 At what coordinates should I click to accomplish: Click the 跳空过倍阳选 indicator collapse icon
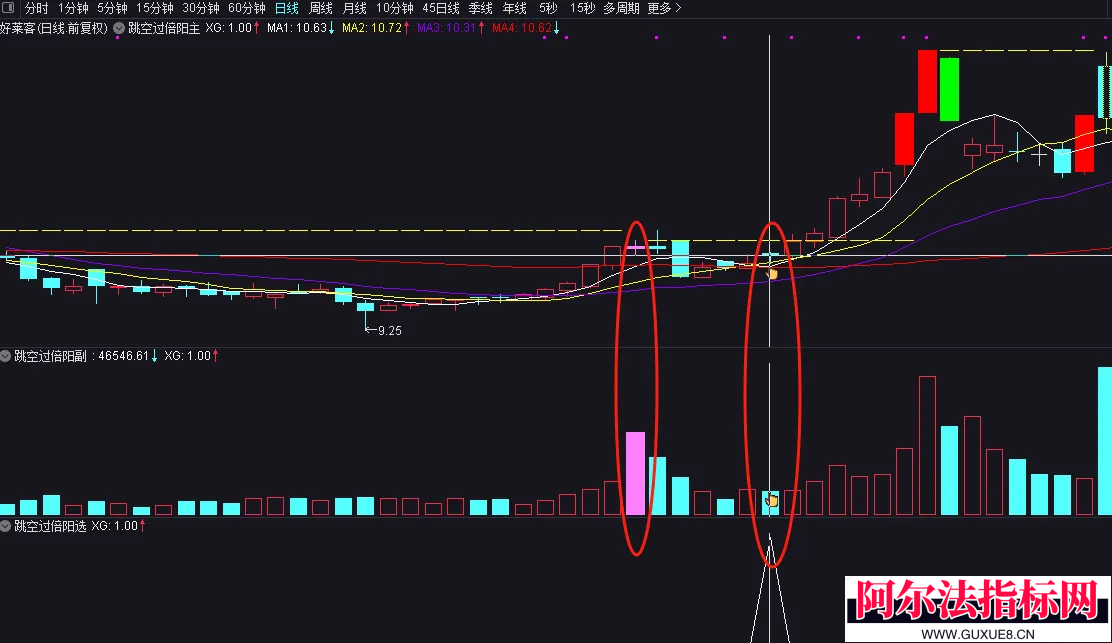pyautogui.click(x=6, y=526)
